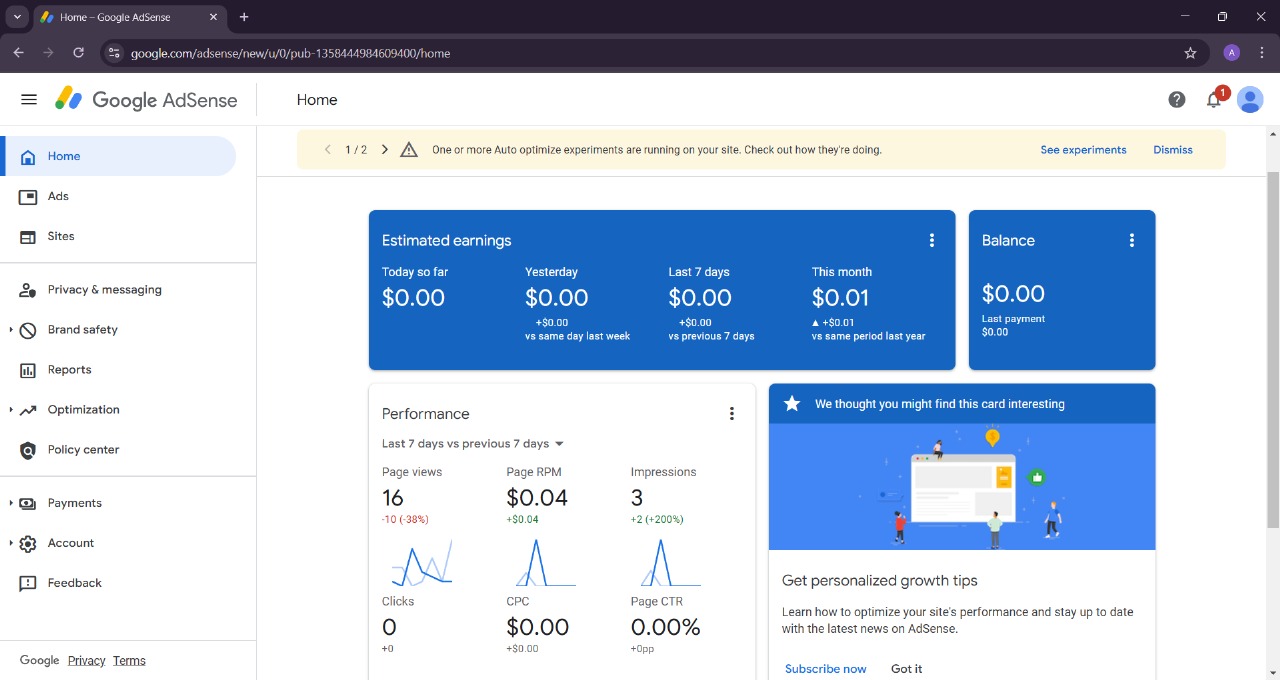Click Subscribe now on the tips card
The height and width of the screenshot is (680, 1280).
click(826, 669)
